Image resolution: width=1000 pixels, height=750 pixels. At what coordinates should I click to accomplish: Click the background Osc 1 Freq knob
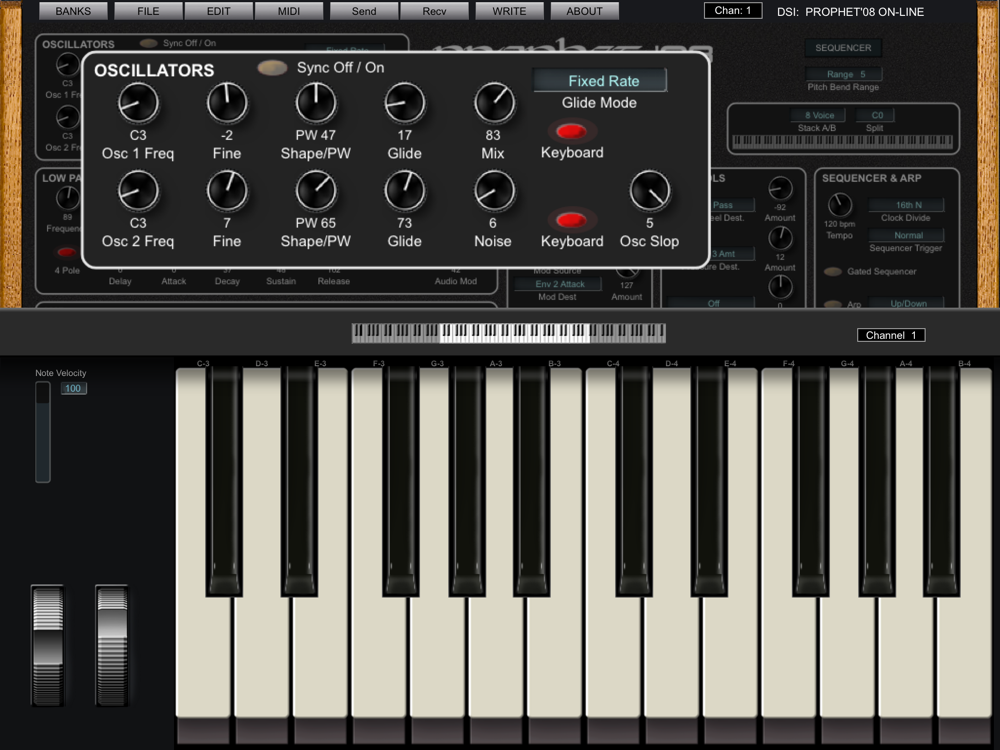coord(67,64)
